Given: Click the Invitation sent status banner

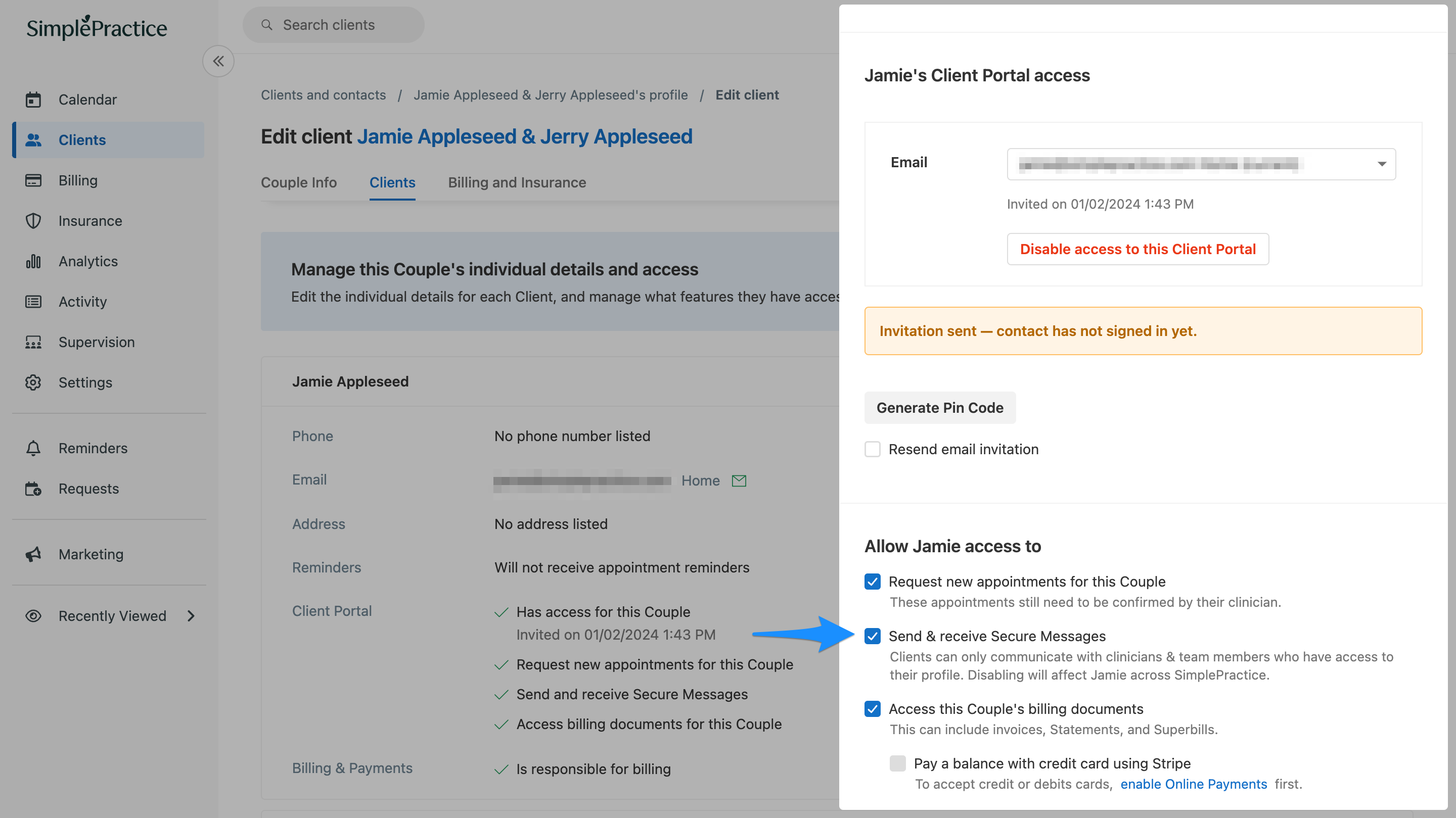Looking at the screenshot, I should tap(1143, 331).
